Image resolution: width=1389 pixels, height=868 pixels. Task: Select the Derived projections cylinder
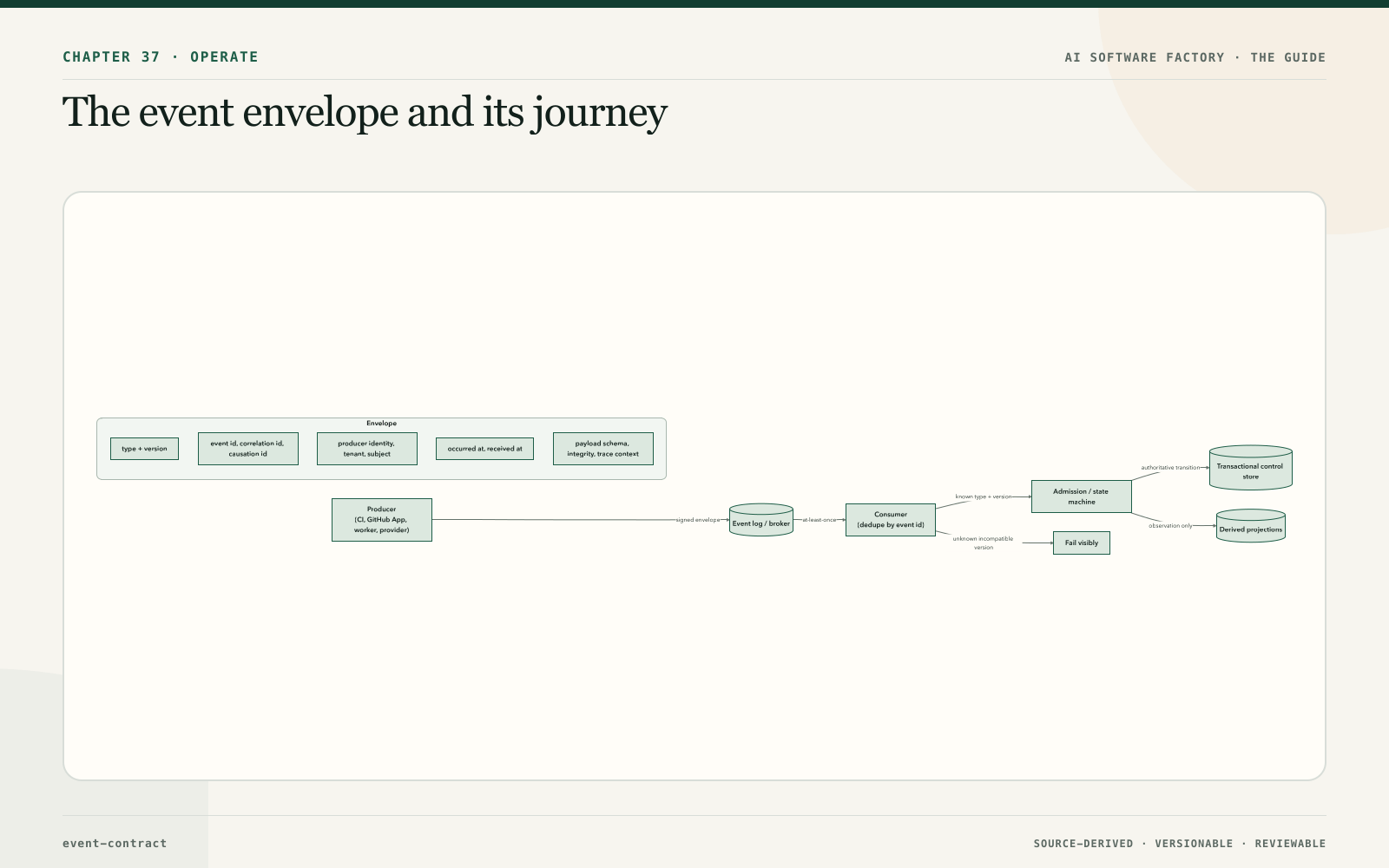1250,526
